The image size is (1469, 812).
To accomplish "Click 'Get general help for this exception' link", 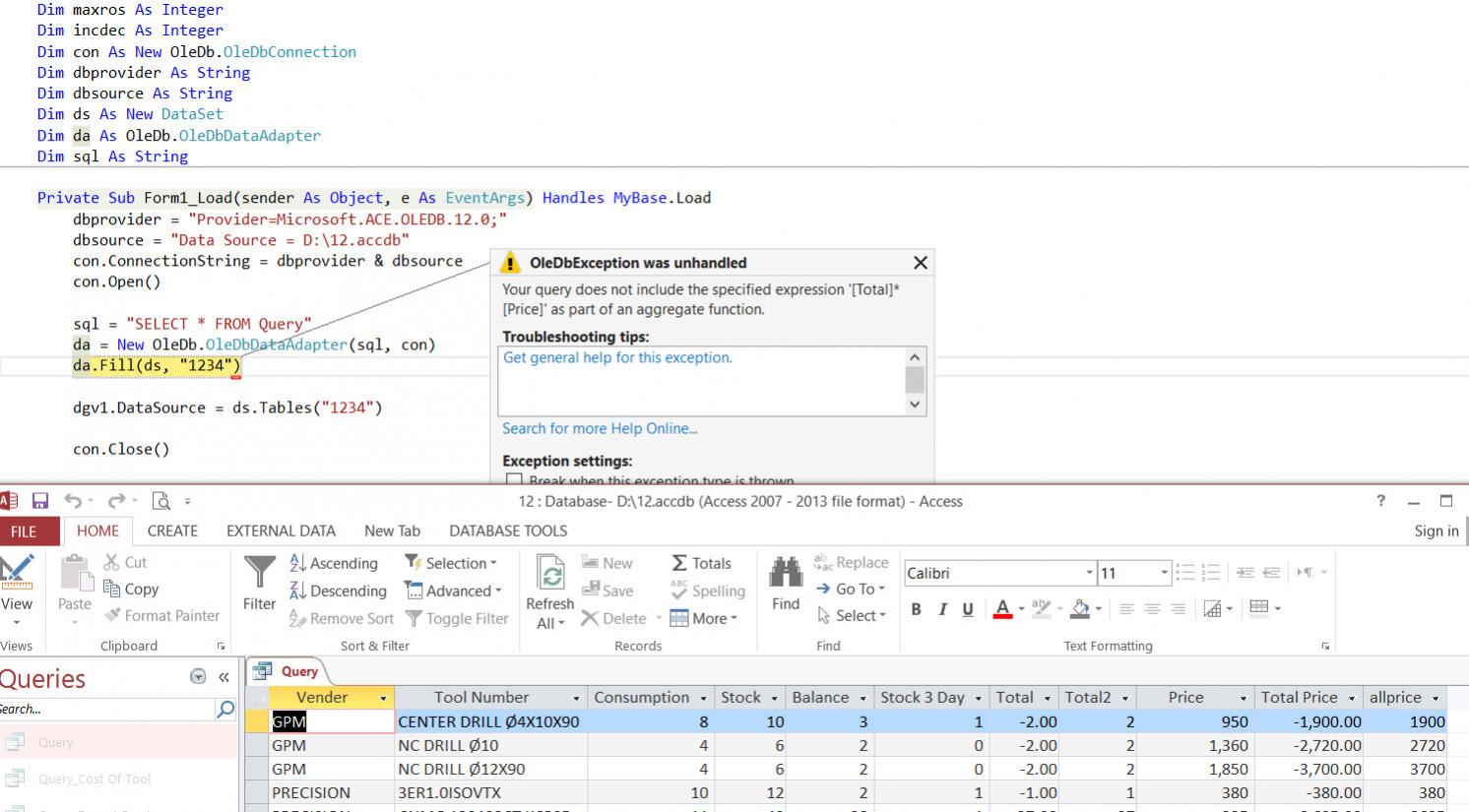I will tap(617, 357).
